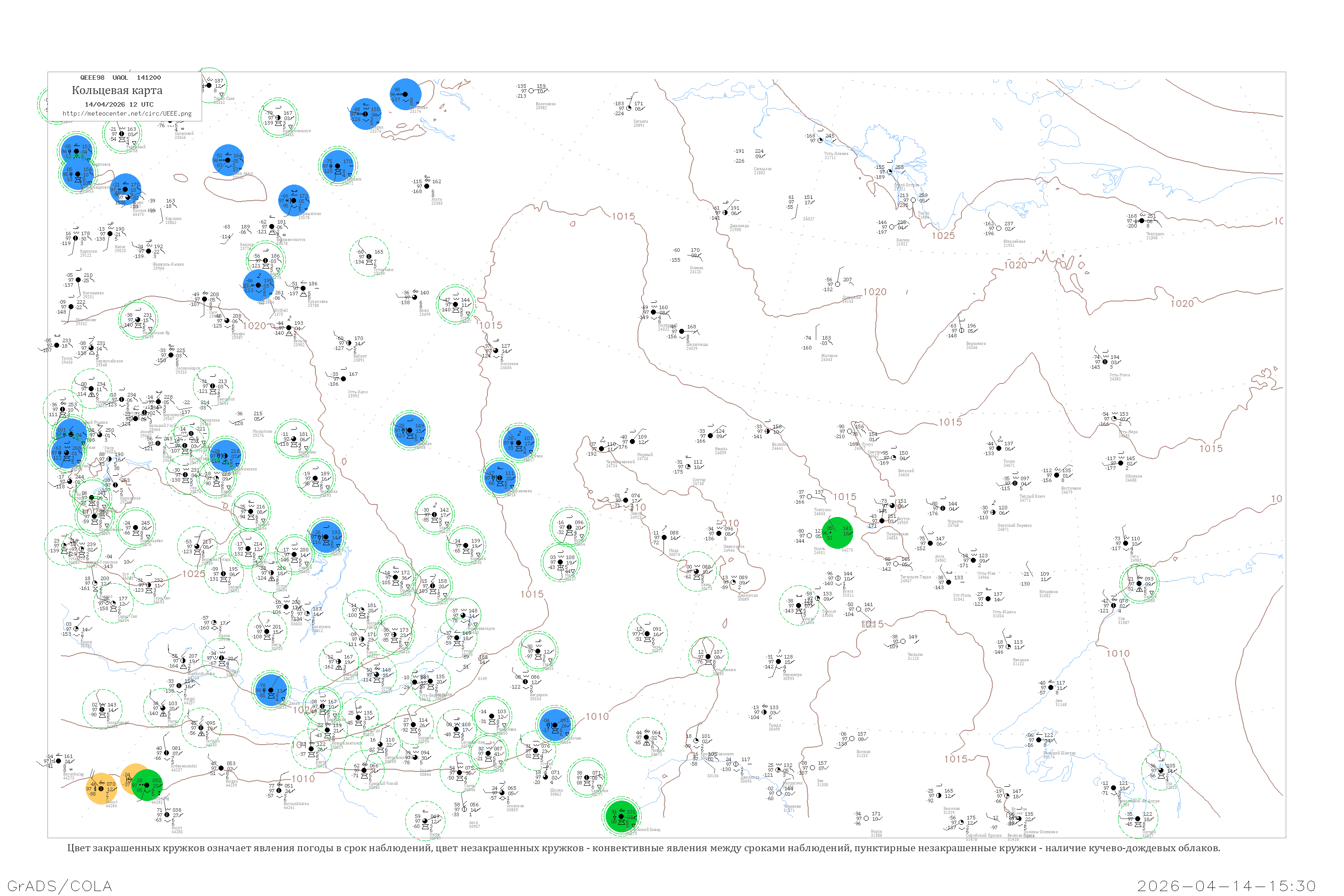Click the green filled circle at Tsetserleg 44282
Image resolution: width=1344 pixels, height=896 pixels.
click(147, 784)
